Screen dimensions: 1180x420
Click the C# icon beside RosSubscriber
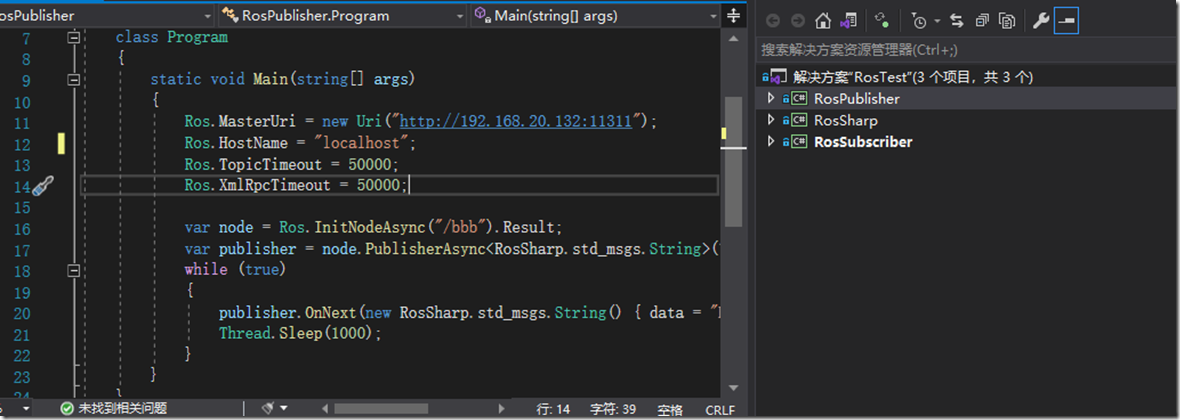799,142
